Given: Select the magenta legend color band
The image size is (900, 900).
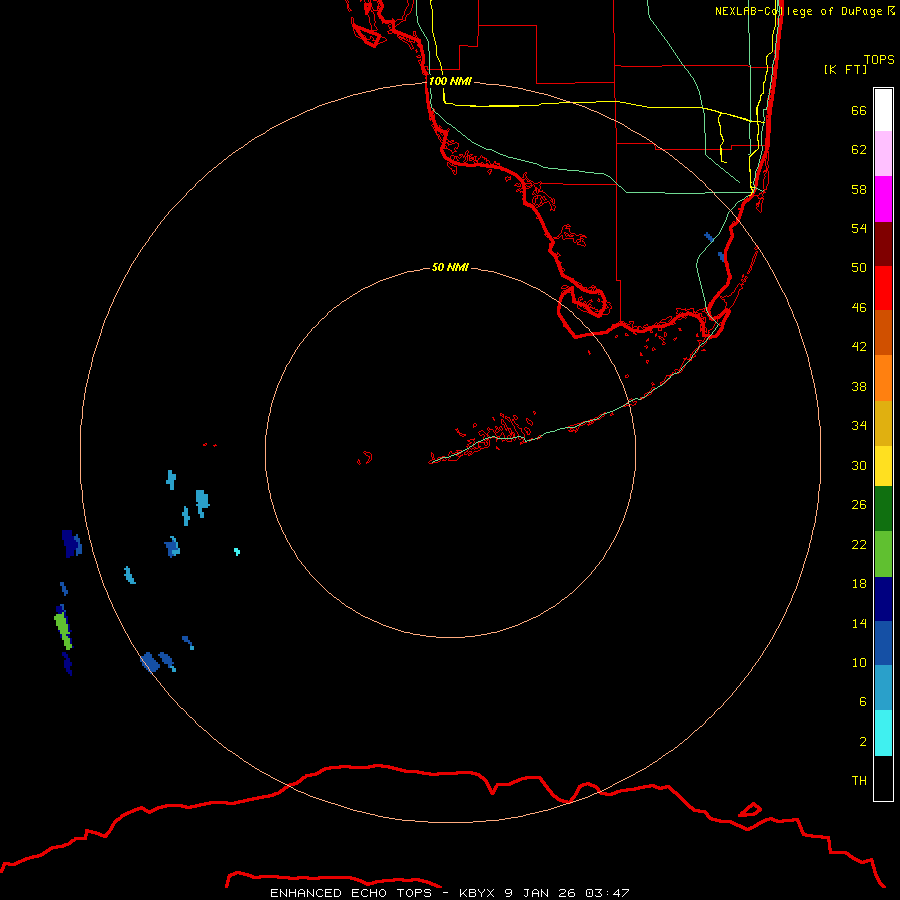Looking at the screenshot, I should [883, 199].
